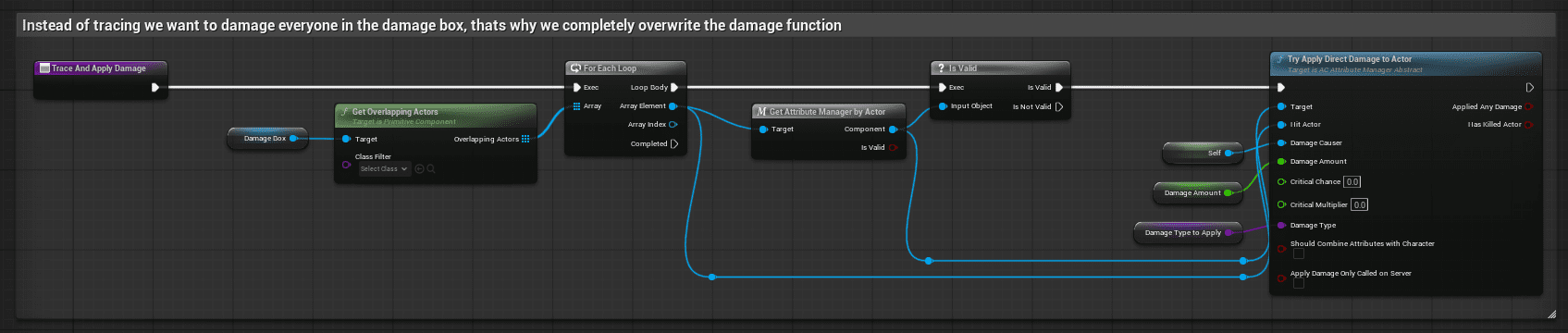Open the Select Class dropdown
Image resolution: width=1568 pixels, height=333 pixels.
point(384,169)
